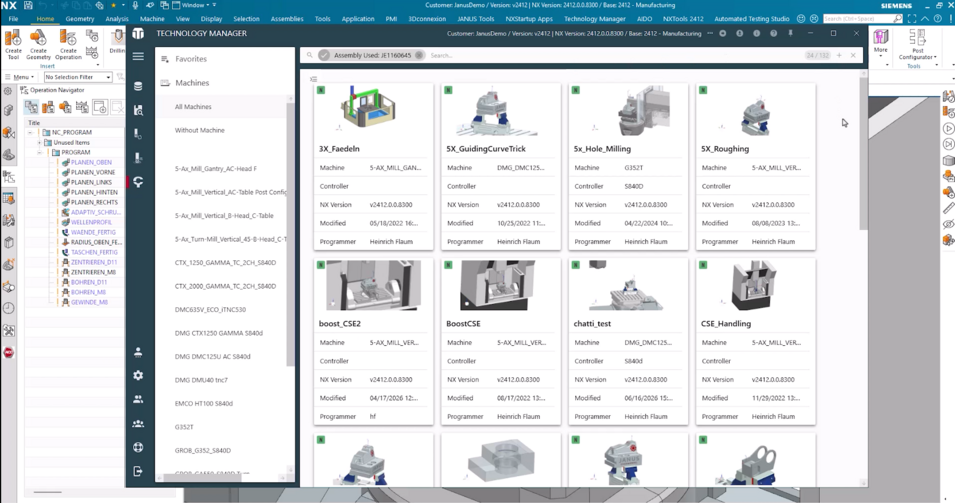955x503 pixels.
Task: Open the Menu dropdown in NX
Action: coord(19,77)
